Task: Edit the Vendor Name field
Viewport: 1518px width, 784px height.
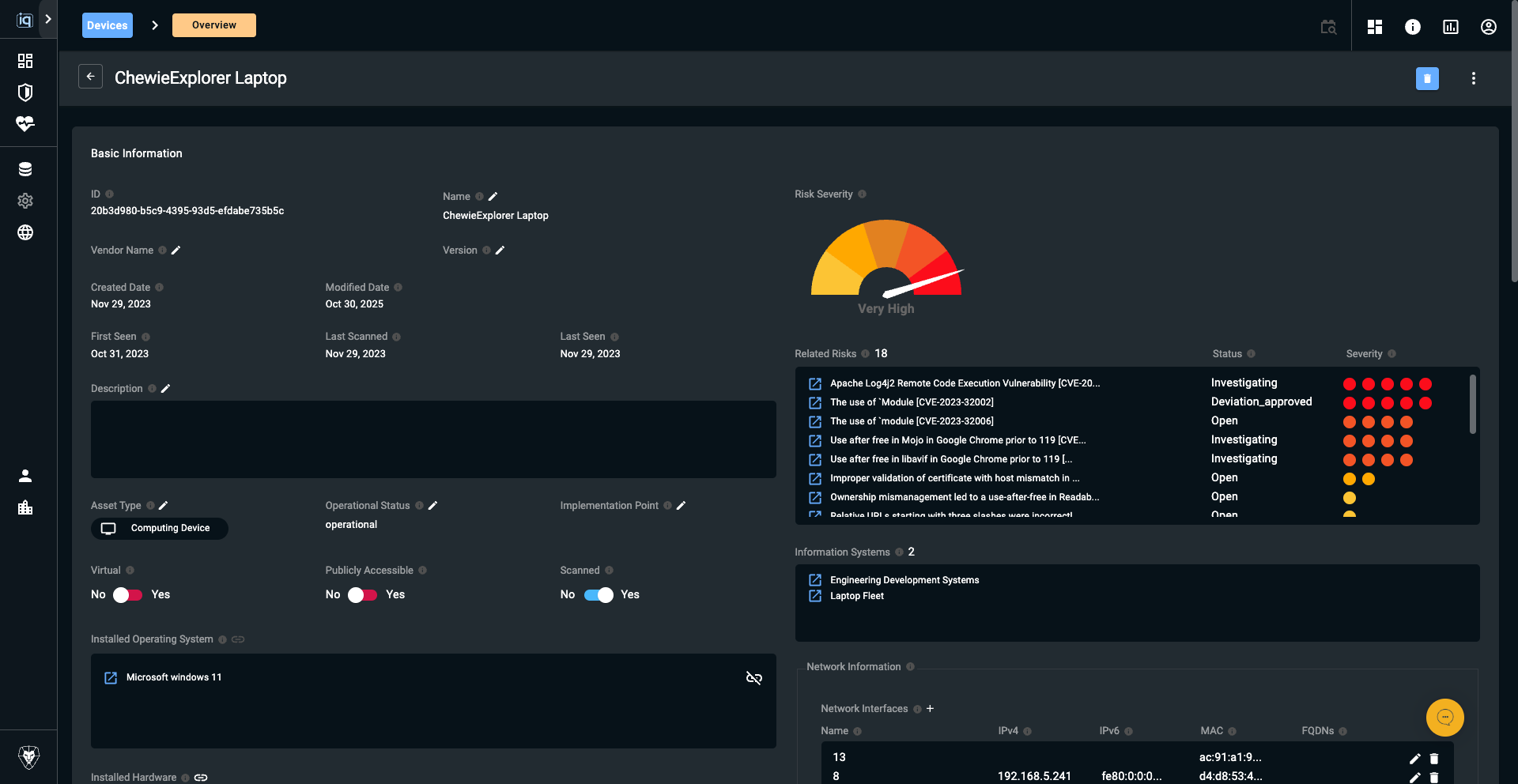Action: [x=176, y=250]
